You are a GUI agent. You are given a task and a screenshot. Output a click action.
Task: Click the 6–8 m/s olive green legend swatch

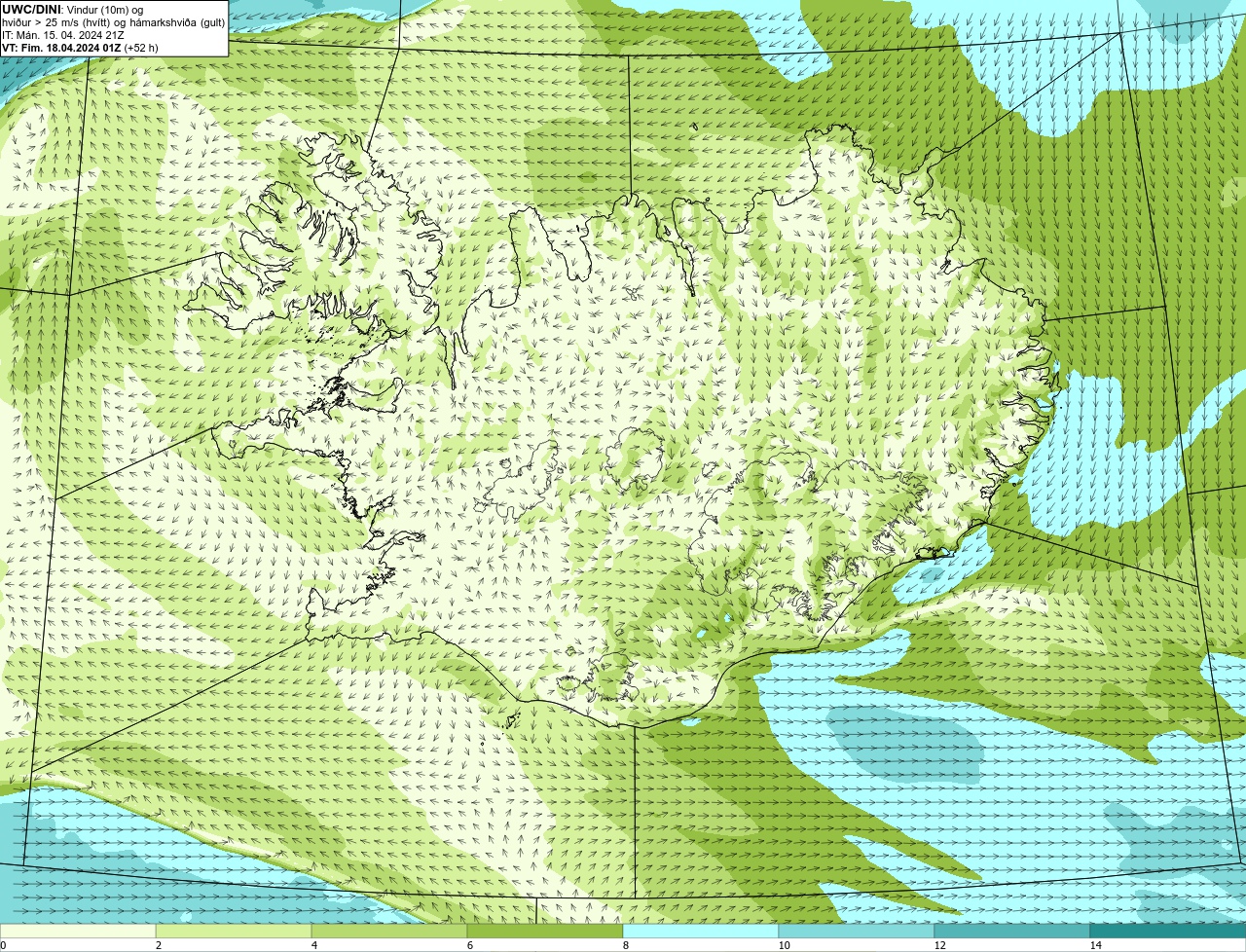tap(545, 931)
